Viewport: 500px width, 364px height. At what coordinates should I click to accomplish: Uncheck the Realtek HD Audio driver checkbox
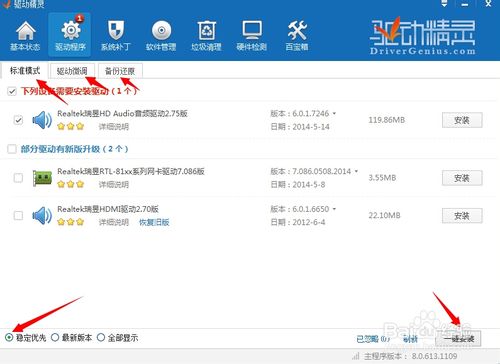click(x=18, y=120)
